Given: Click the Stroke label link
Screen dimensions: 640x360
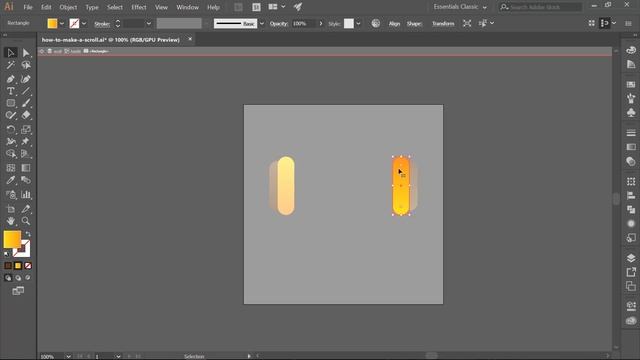Looking at the screenshot, I should point(102,24).
